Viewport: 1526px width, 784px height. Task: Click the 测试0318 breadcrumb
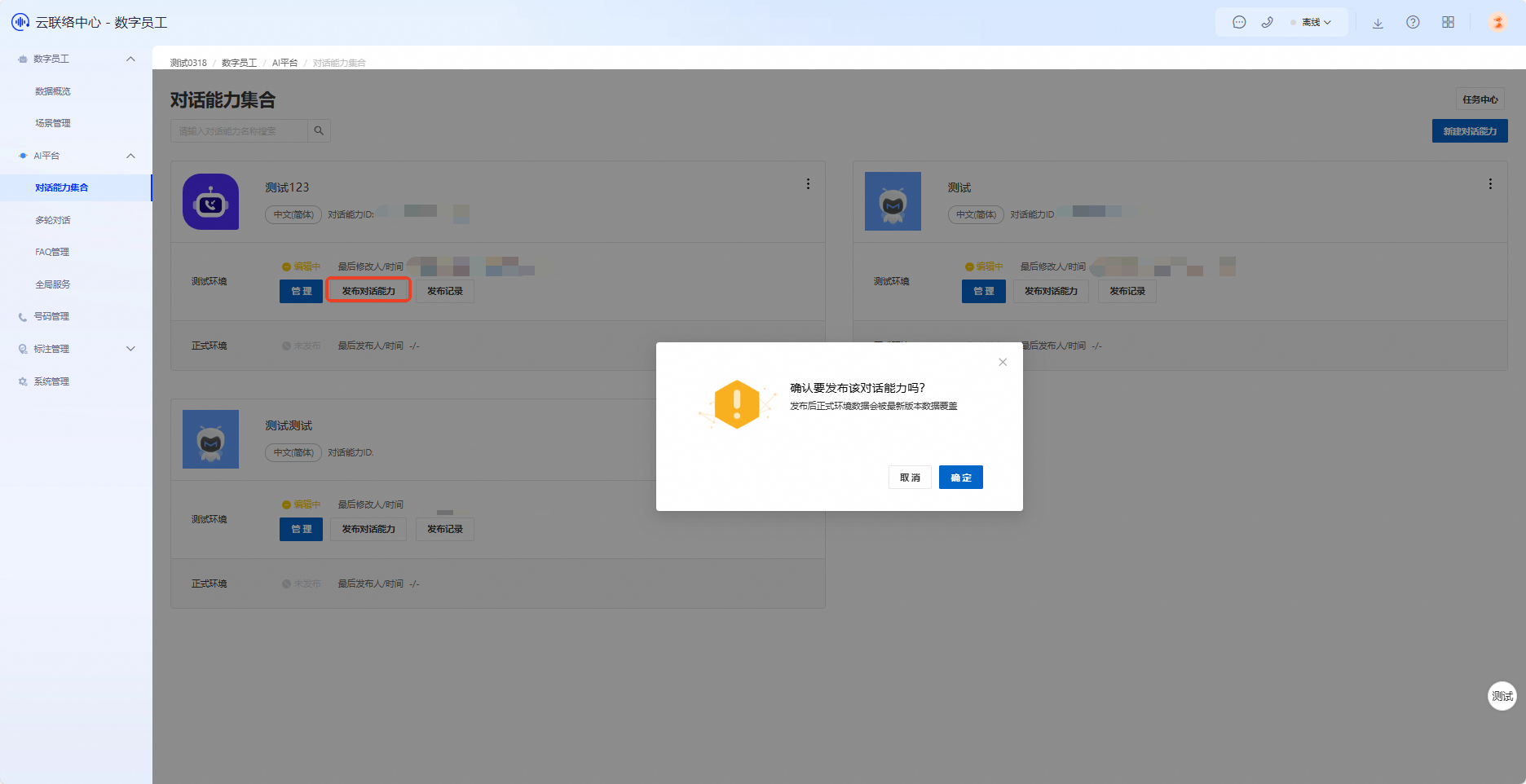pos(188,63)
